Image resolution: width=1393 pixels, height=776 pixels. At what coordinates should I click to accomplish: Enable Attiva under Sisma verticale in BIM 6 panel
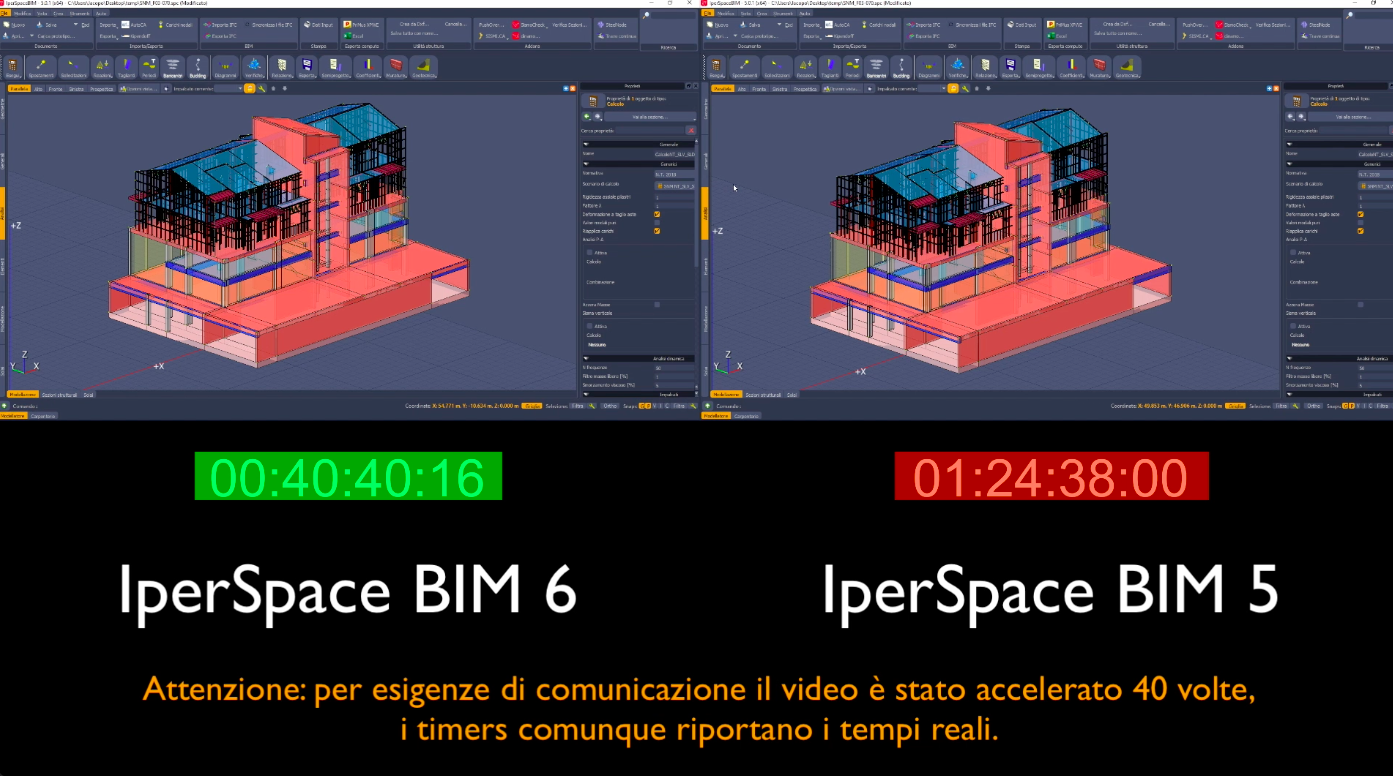591,326
